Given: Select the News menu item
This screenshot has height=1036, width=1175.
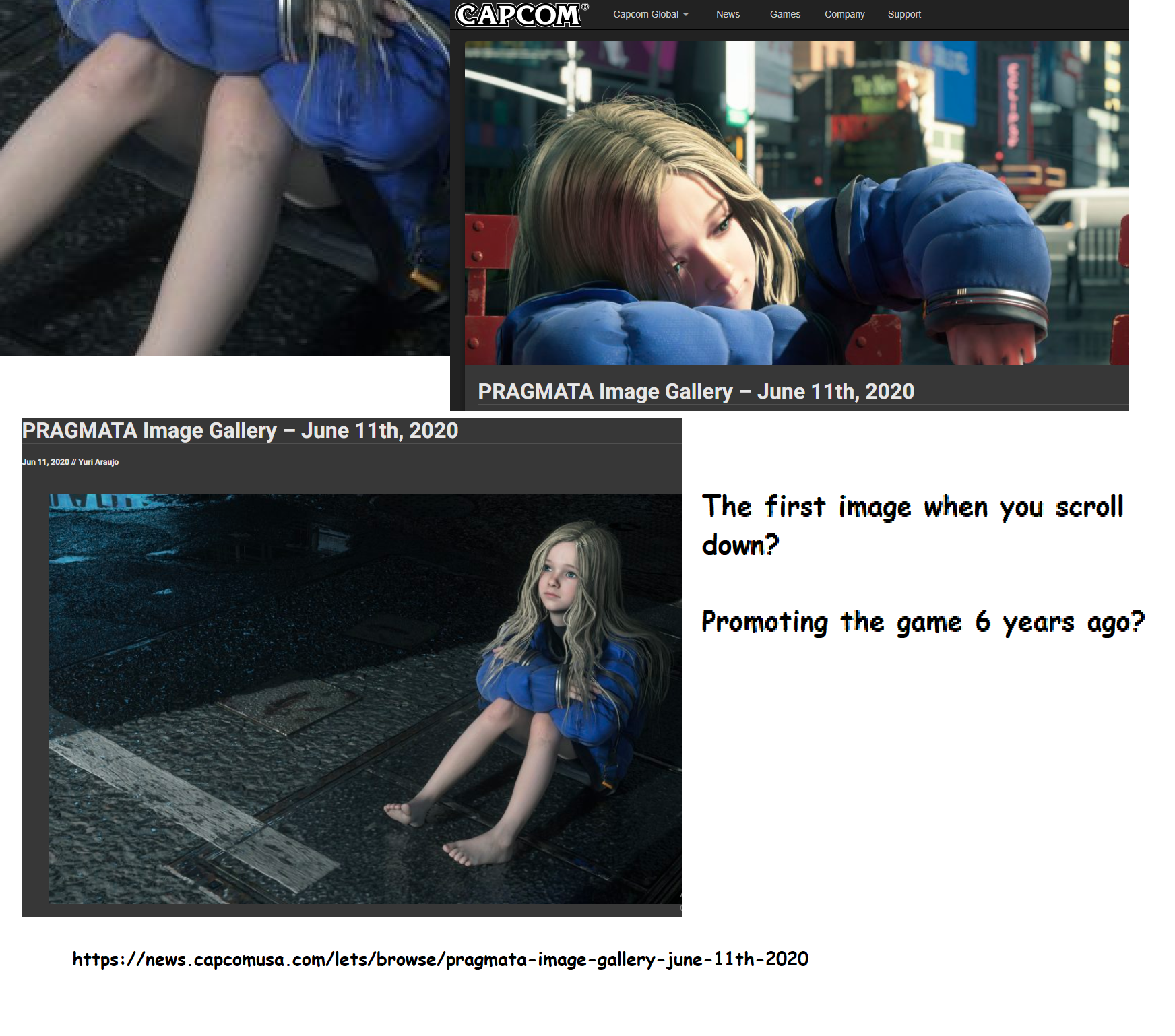Looking at the screenshot, I should click(728, 14).
